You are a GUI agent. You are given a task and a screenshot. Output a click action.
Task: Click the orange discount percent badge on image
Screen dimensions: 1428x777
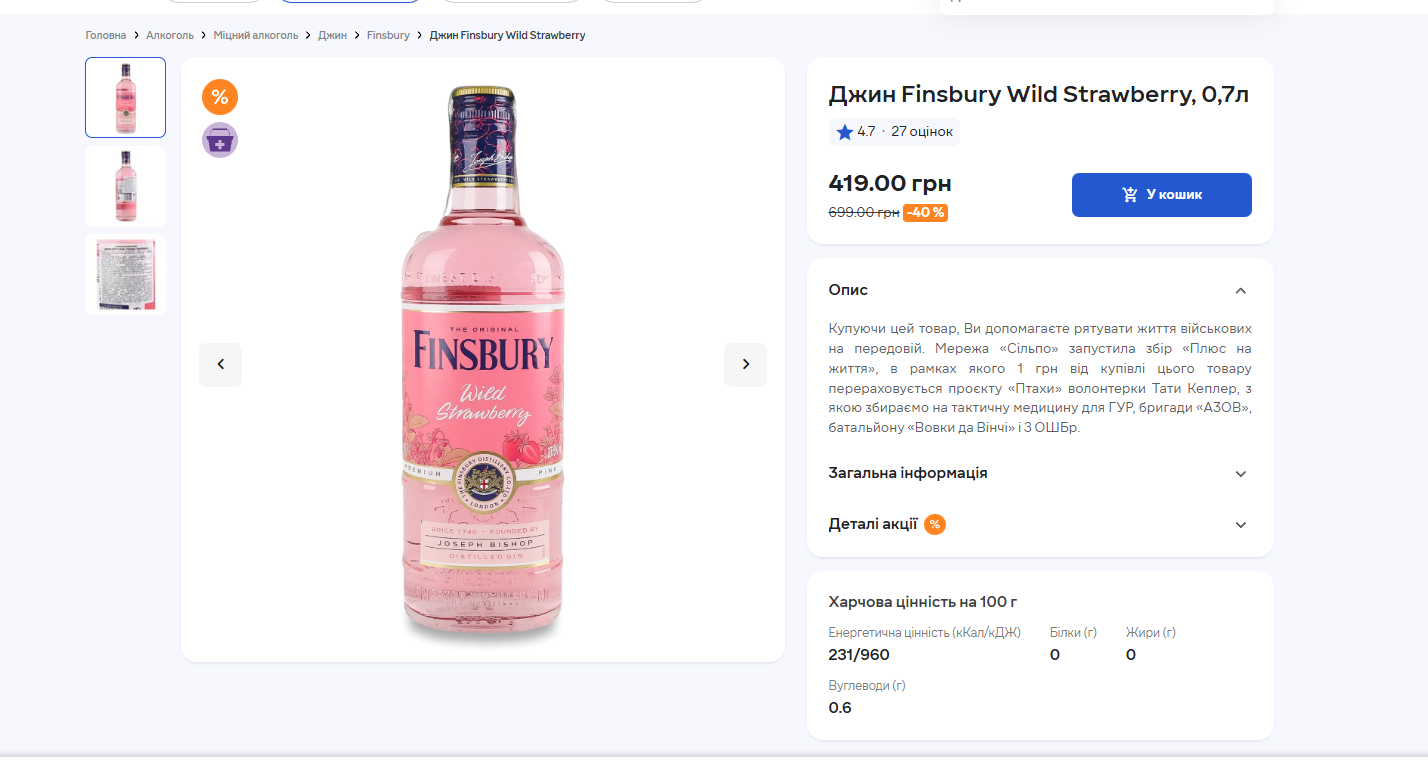tap(220, 97)
